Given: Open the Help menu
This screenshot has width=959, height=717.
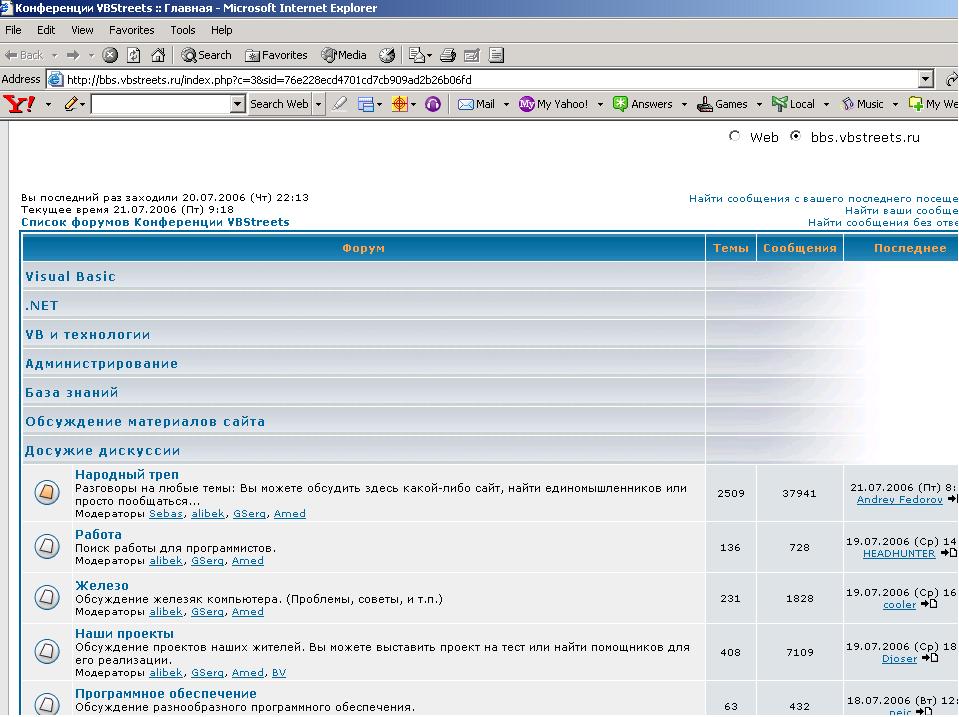Looking at the screenshot, I should pos(221,30).
